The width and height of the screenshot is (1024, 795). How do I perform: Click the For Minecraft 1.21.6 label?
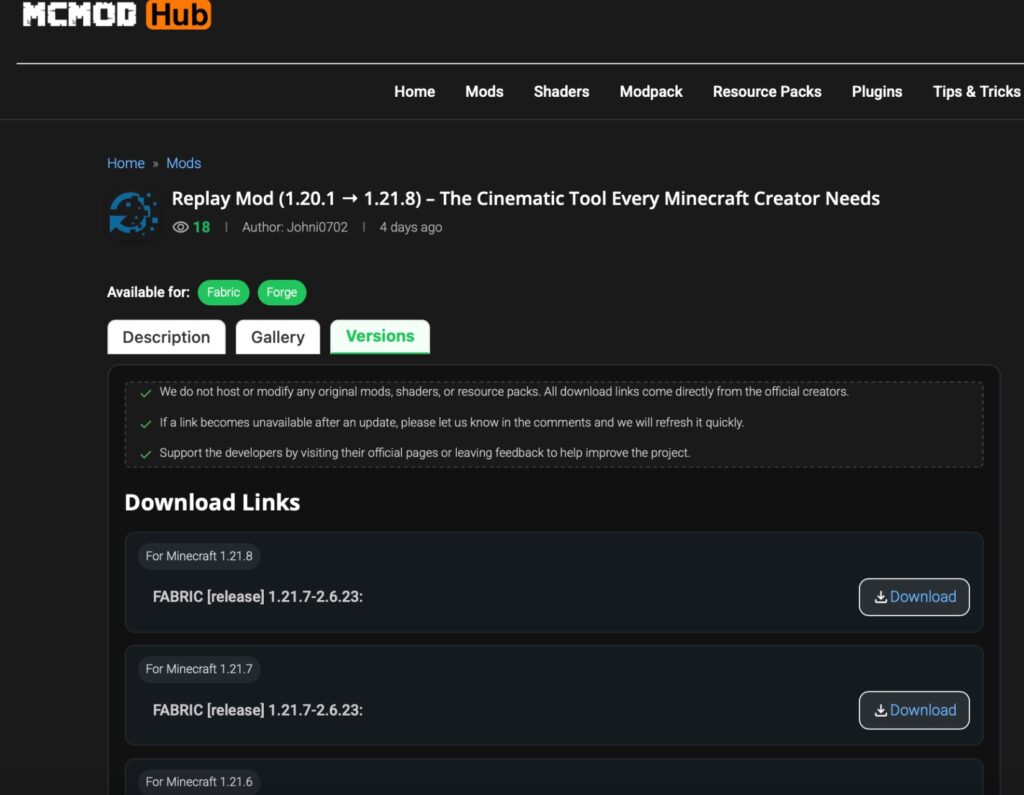point(199,782)
